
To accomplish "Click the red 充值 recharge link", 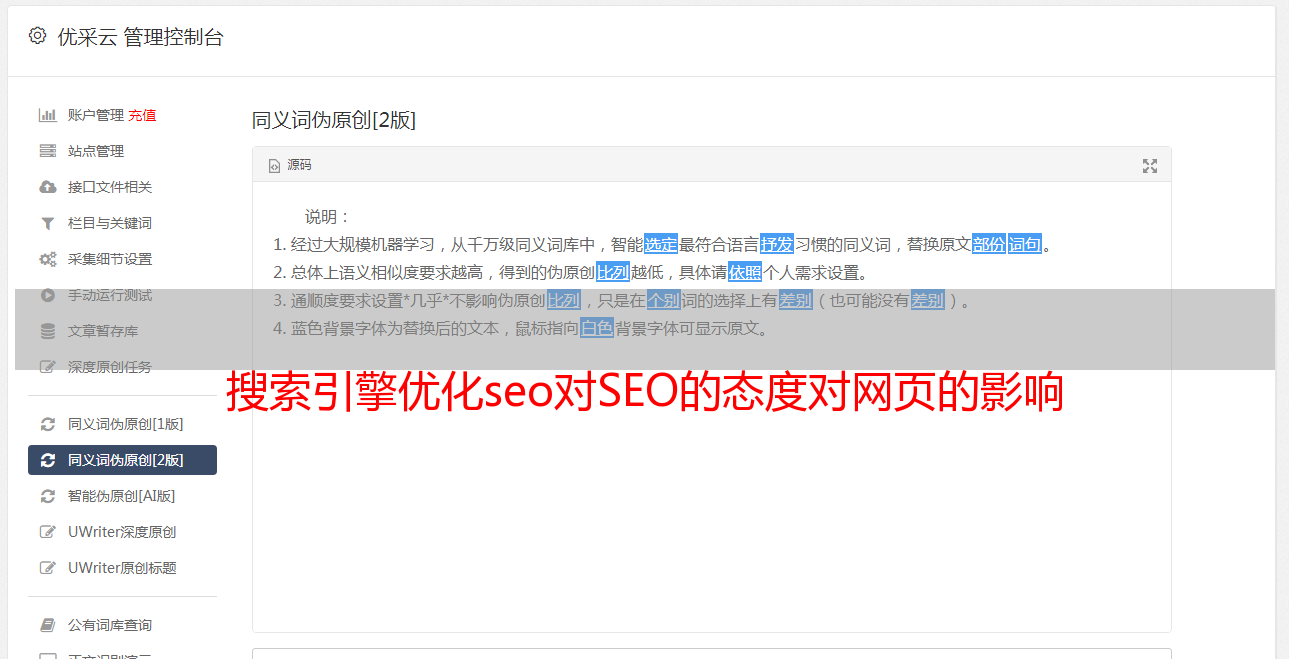I will (142, 115).
